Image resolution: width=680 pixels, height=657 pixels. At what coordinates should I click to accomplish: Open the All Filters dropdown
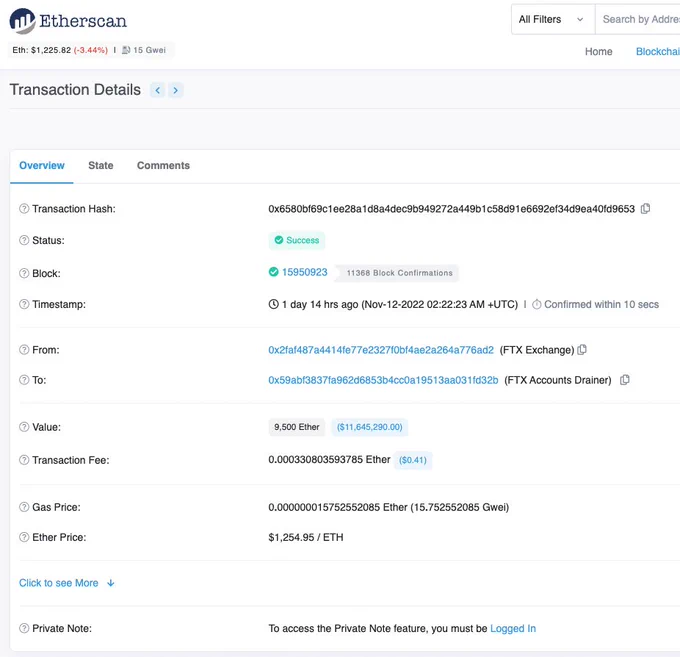coord(553,20)
